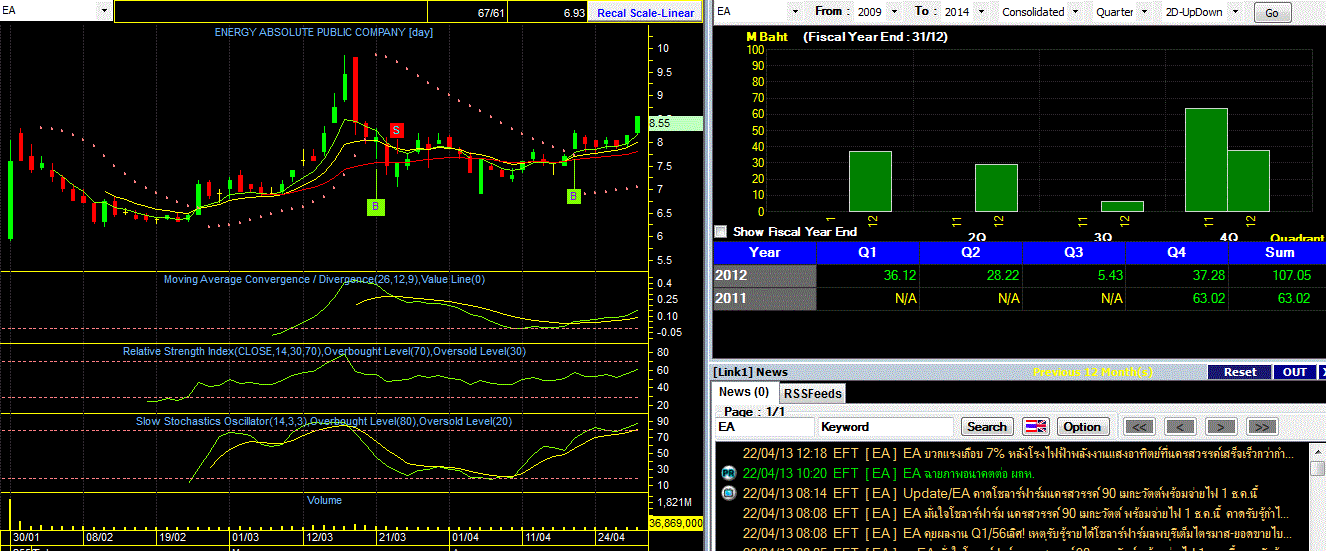
Task: Click the Slow Stochastics Oscillator label
Action: [324, 421]
